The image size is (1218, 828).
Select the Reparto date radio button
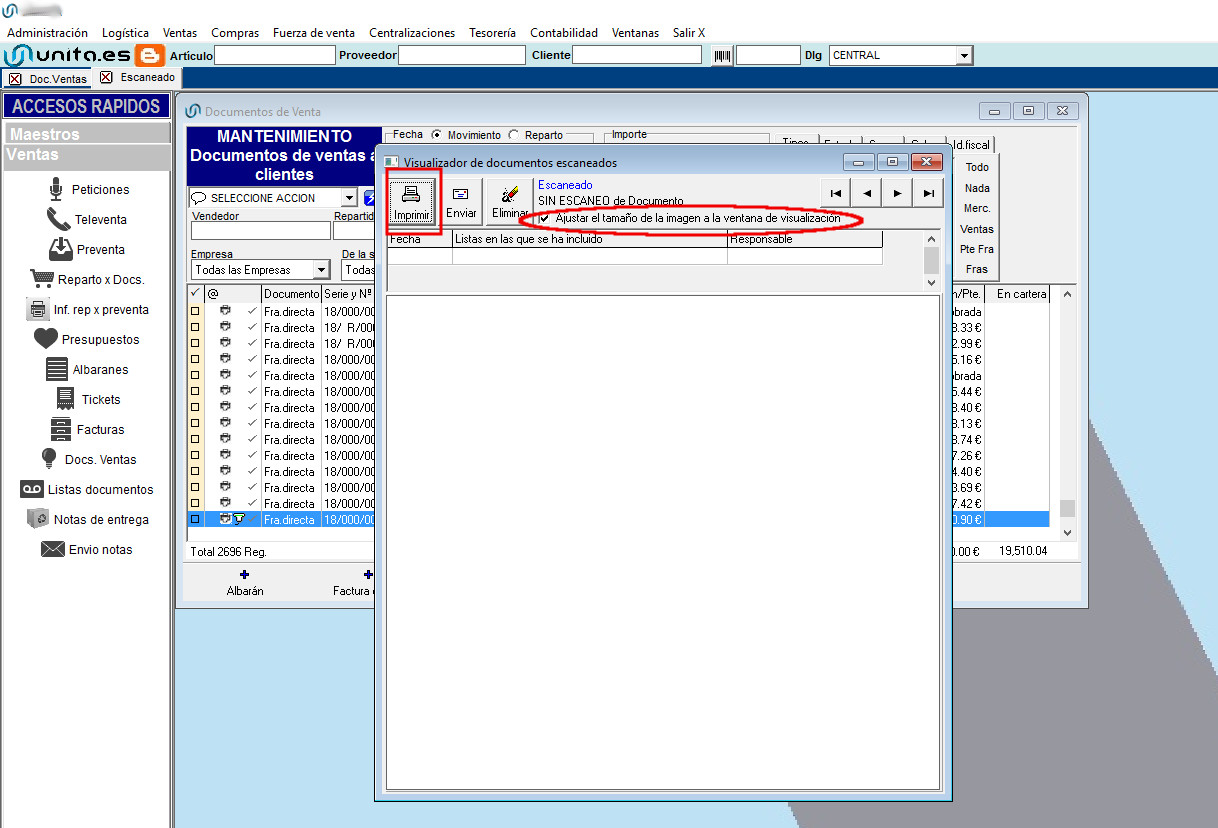tap(514, 135)
